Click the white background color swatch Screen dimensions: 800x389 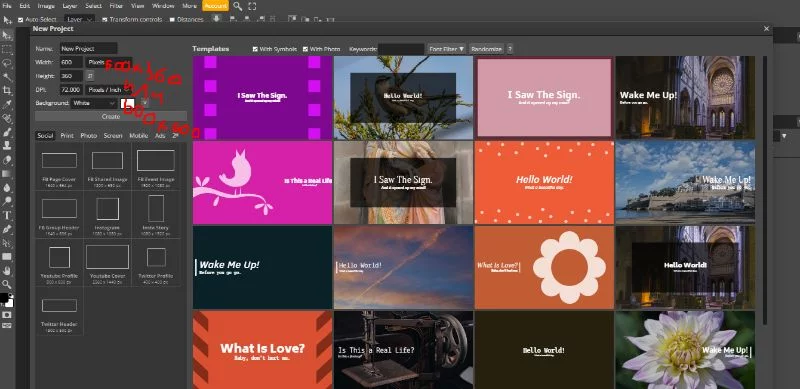click(x=127, y=103)
